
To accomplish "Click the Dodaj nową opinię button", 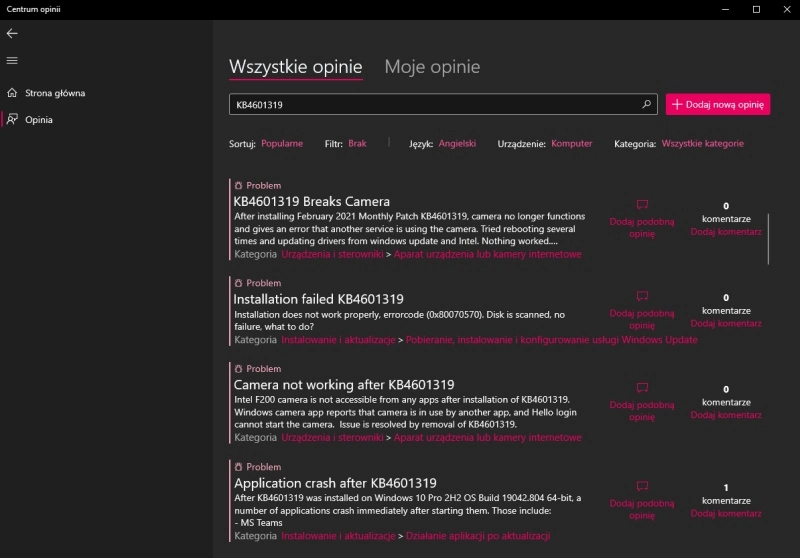I will tap(717, 104).
